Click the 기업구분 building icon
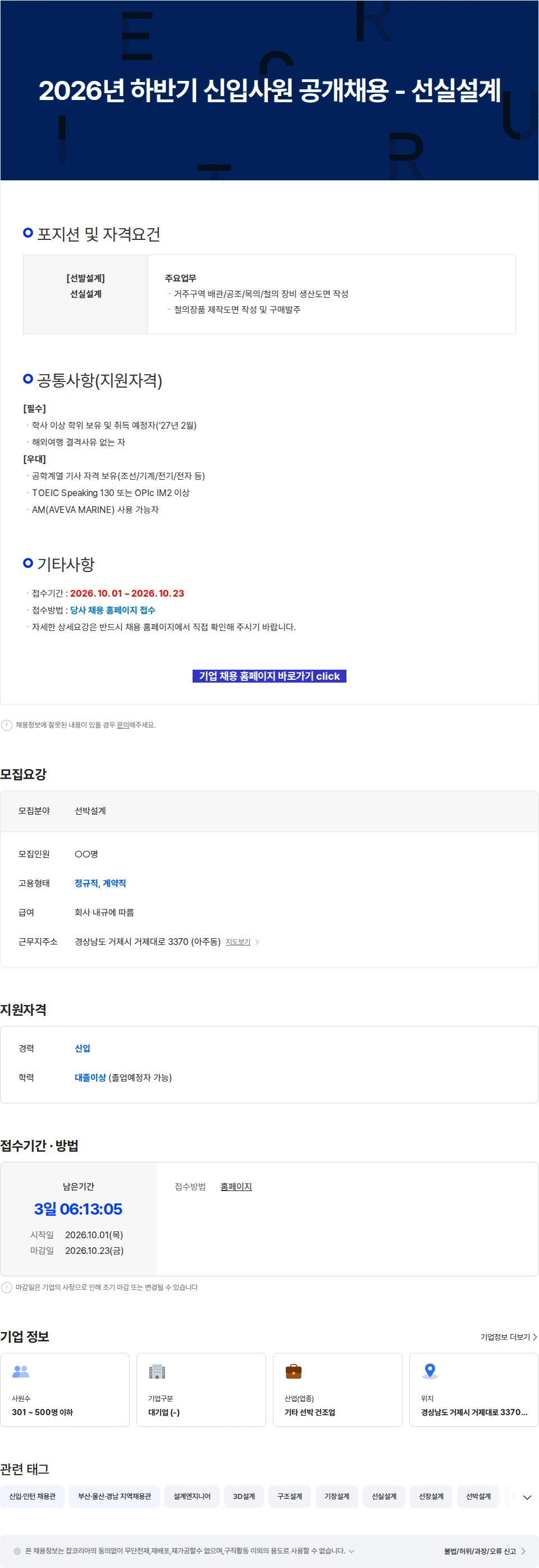 point(157,1371)
